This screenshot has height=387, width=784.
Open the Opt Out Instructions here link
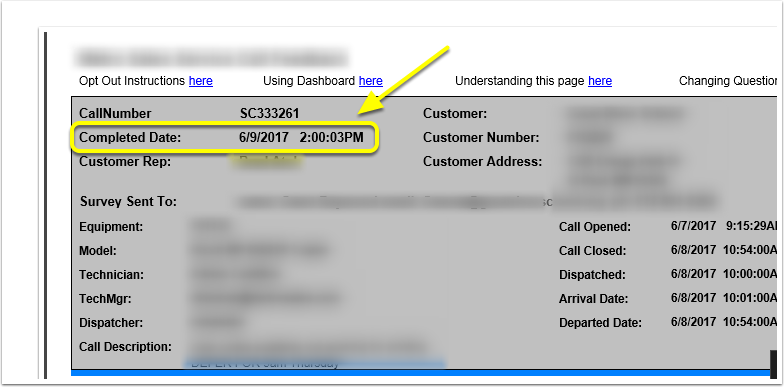pyautogui.click(x=200, y=81)
